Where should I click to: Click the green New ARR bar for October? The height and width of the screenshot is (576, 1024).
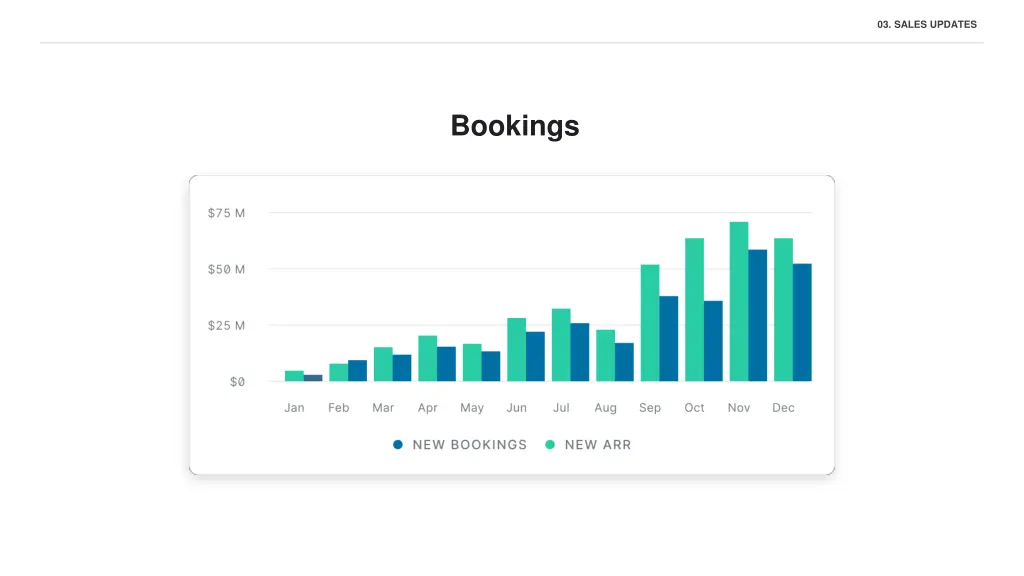(694, 309)
